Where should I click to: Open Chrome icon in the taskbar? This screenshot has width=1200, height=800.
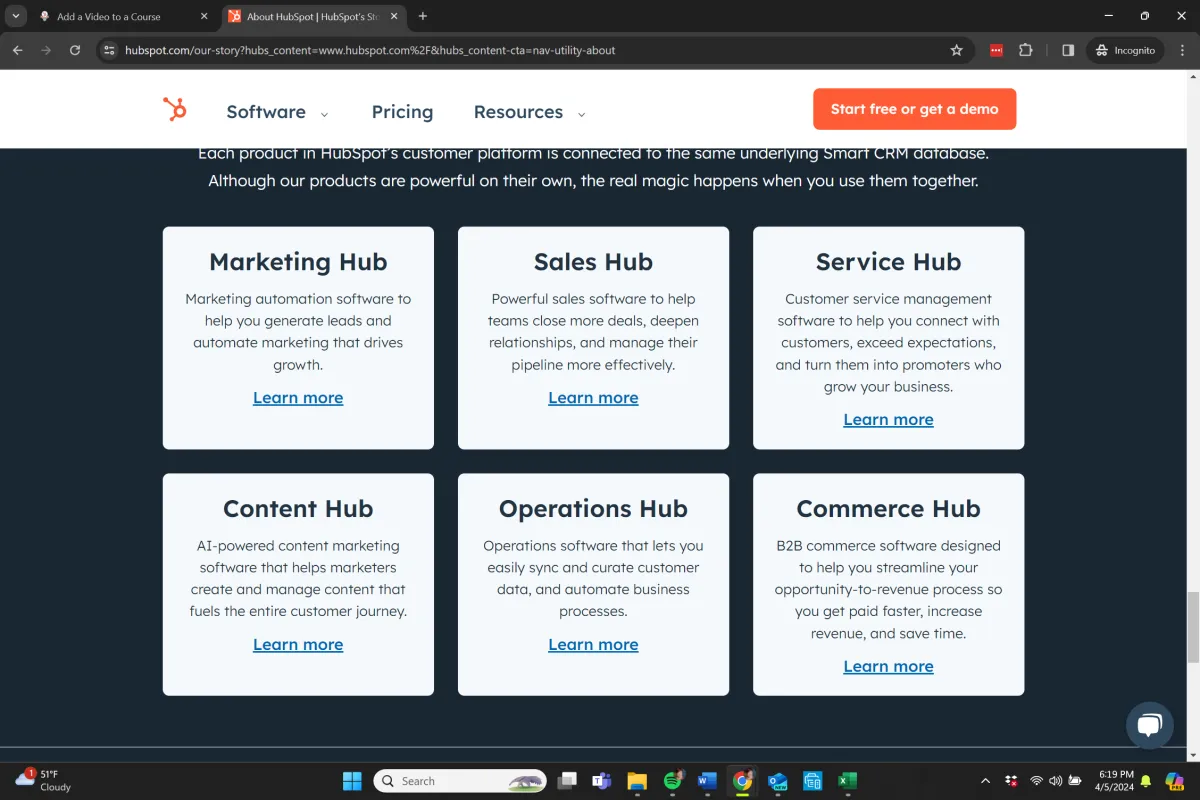tap(742, 781)
